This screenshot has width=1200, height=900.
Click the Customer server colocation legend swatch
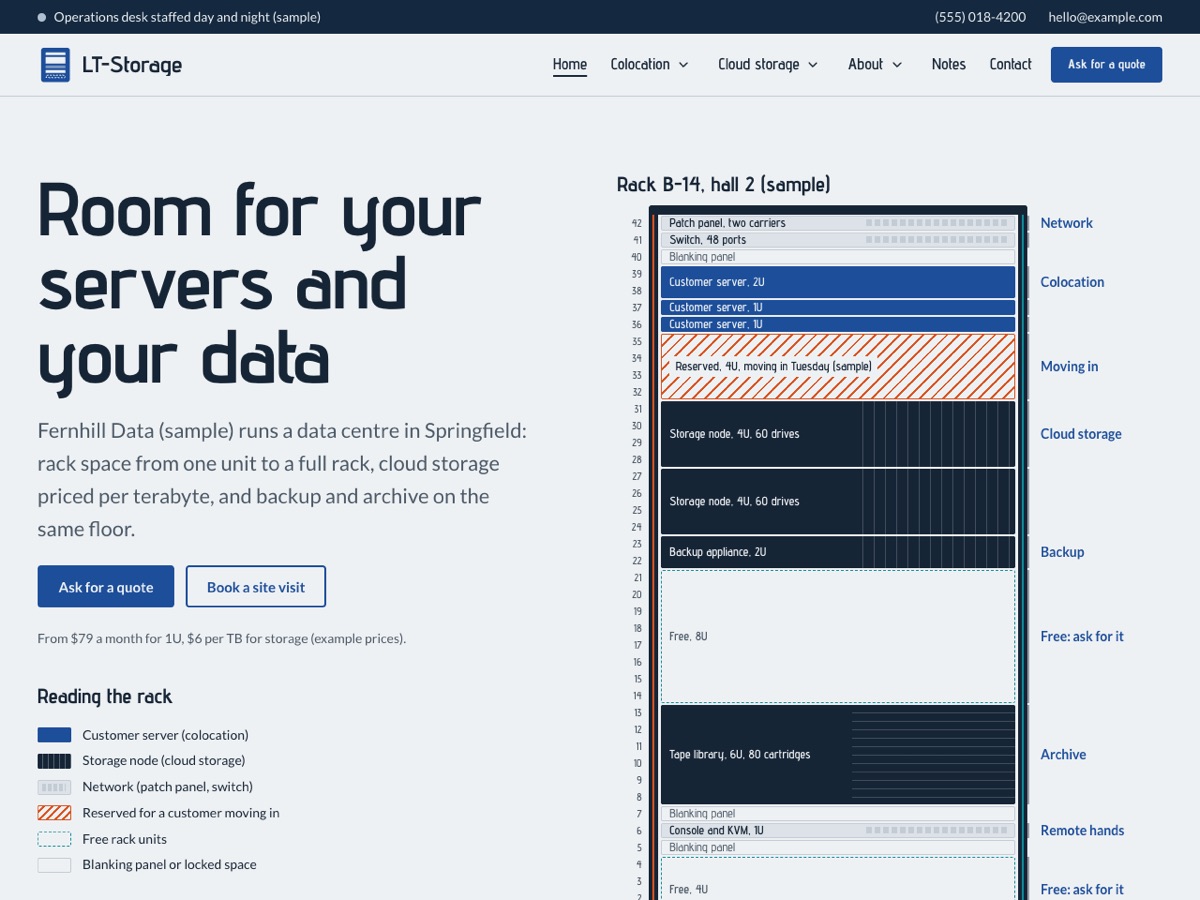coord(54,735)
